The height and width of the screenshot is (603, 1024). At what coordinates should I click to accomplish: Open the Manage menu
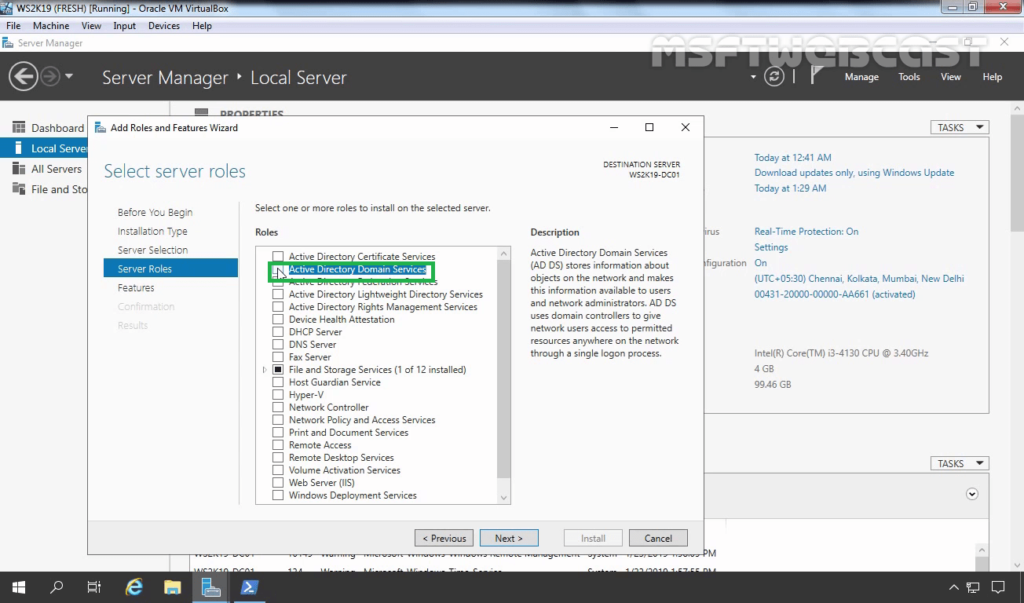tap(861, 76)
